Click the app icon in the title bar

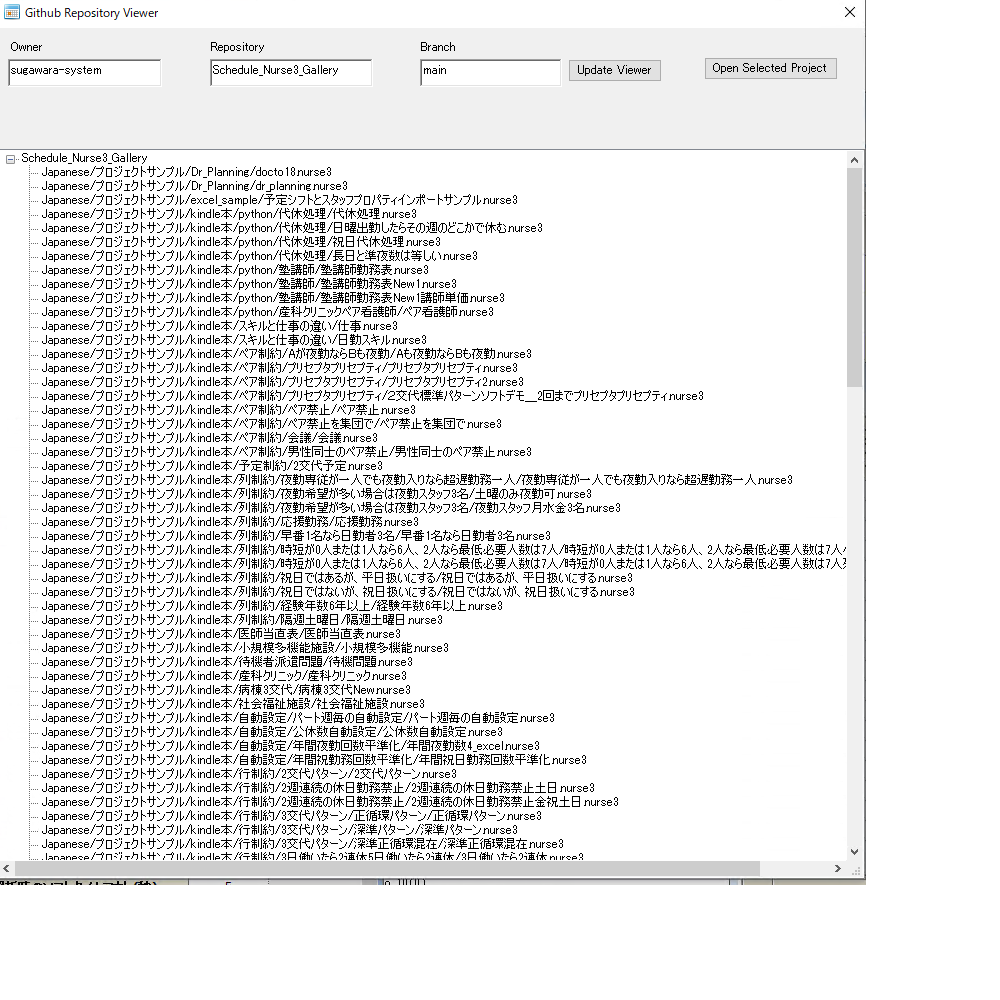point(12,13)
